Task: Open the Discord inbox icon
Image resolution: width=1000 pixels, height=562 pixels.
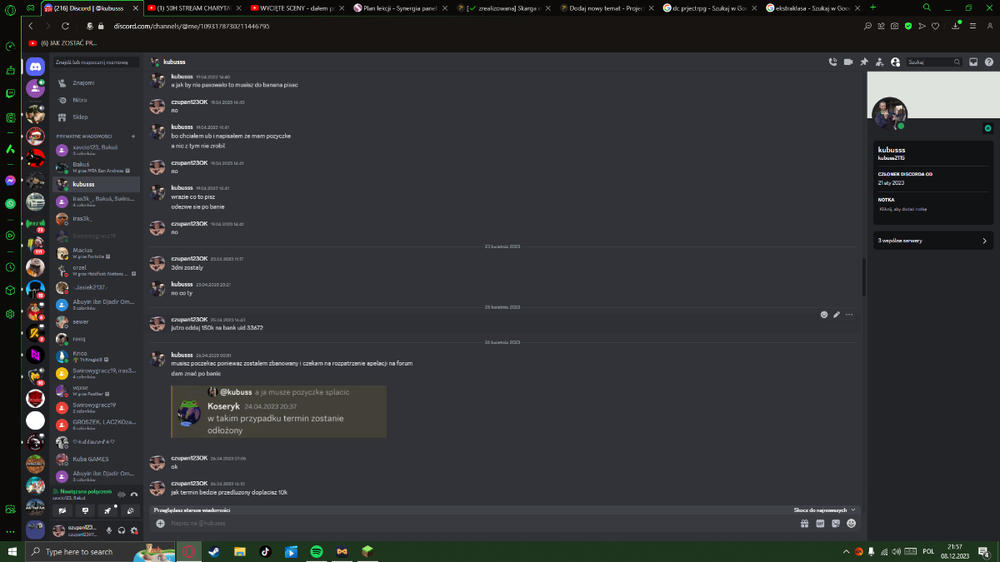Action: click(x=973, y=62)
